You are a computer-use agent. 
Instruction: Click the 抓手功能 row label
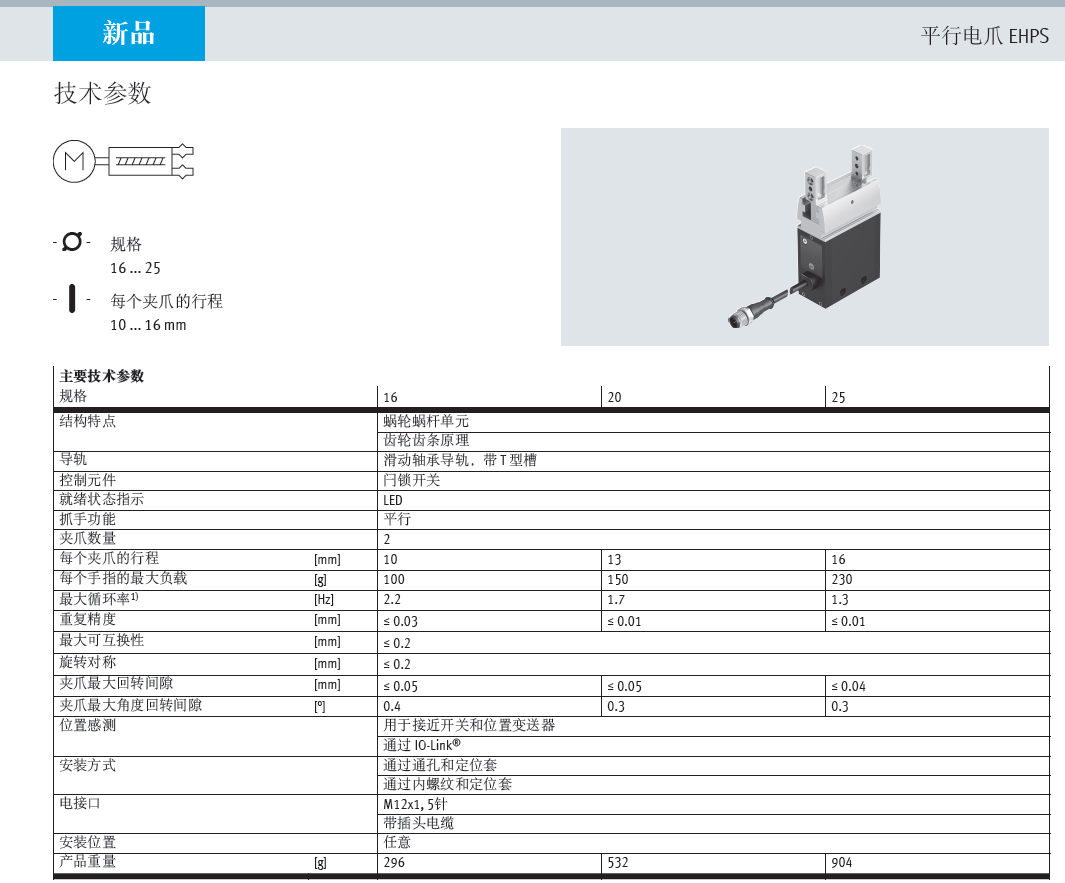pyautogui.click(x=88, y=519)
